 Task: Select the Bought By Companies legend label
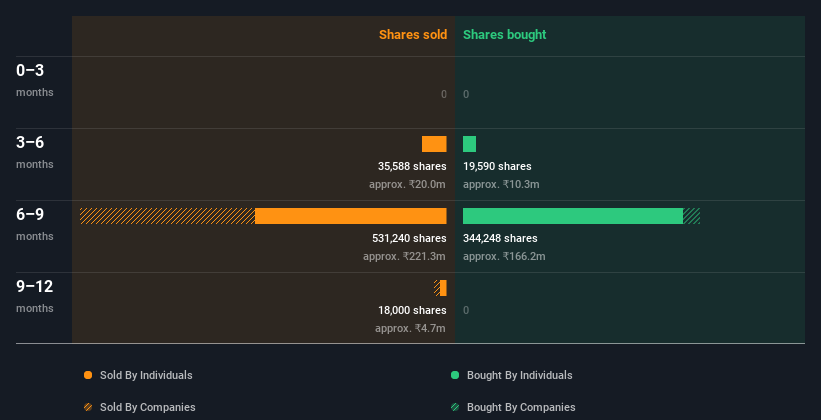521,407
